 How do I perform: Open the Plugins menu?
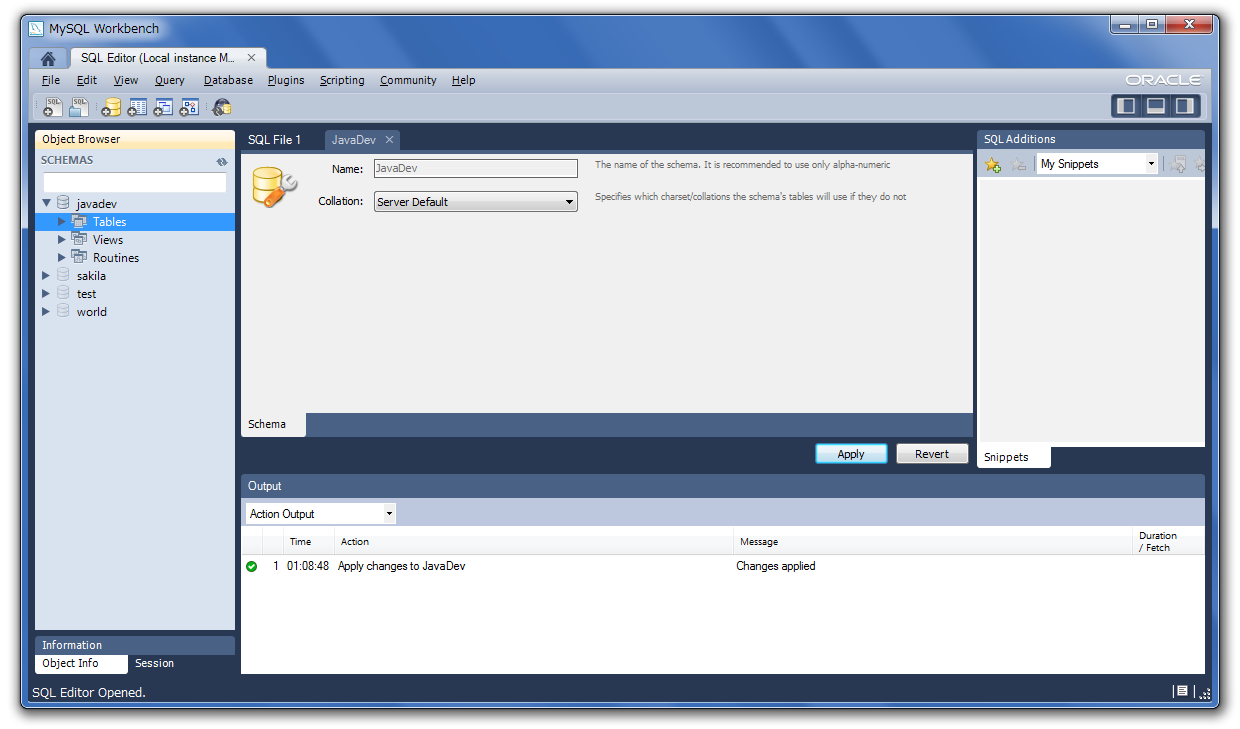pyautogui.click(x=286, y=80)
